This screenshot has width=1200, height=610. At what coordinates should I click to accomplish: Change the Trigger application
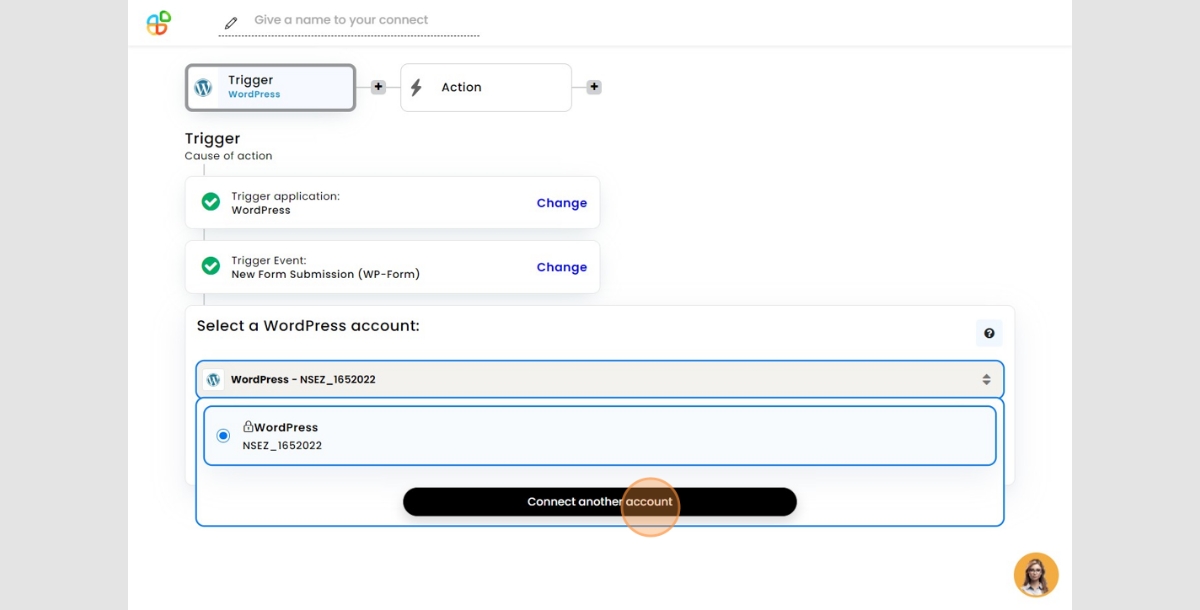pos(561,203)
